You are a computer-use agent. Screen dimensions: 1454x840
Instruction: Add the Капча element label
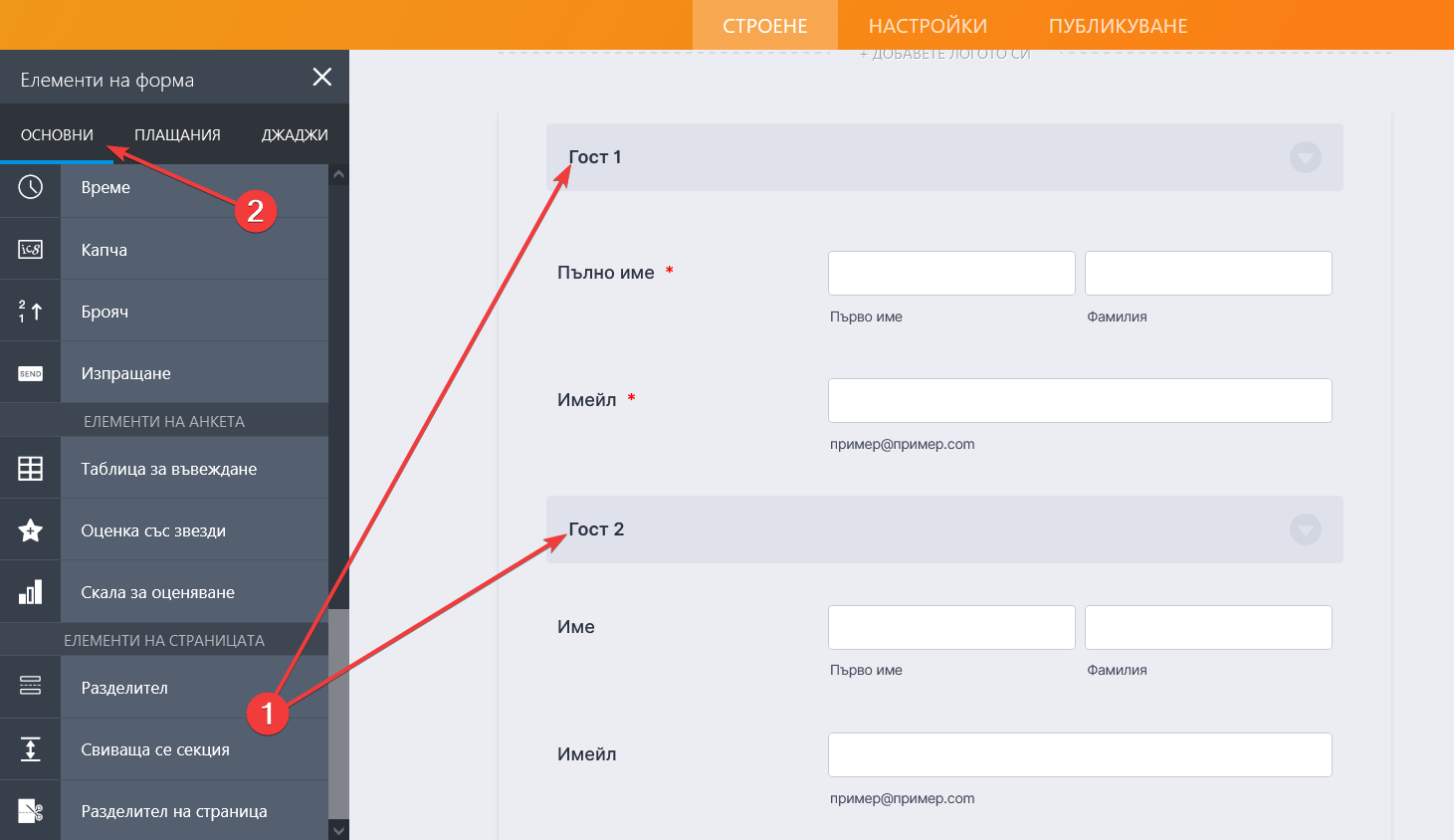(104, 250)
